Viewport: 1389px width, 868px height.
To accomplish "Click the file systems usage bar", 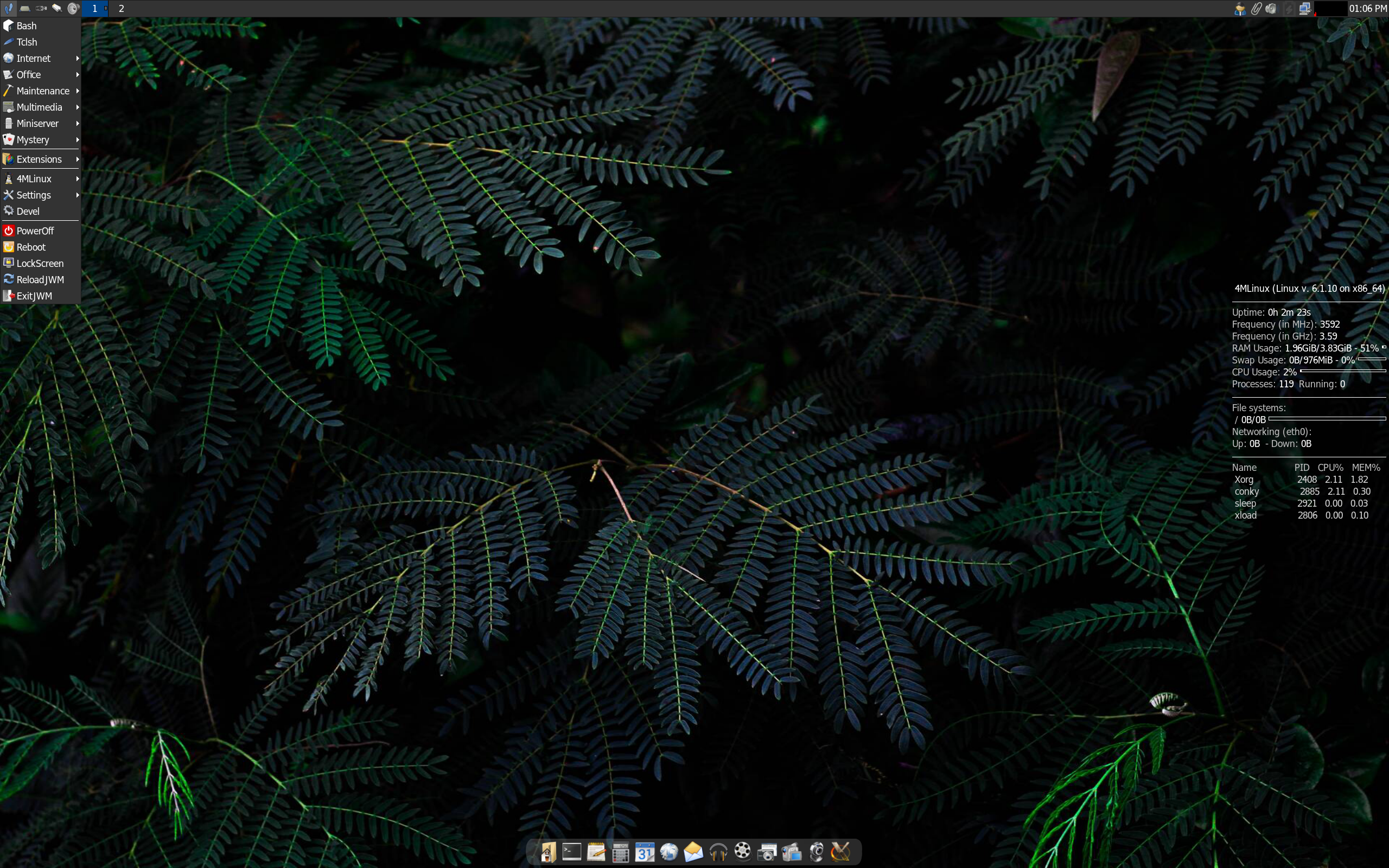I will (x=1327, y=418).
